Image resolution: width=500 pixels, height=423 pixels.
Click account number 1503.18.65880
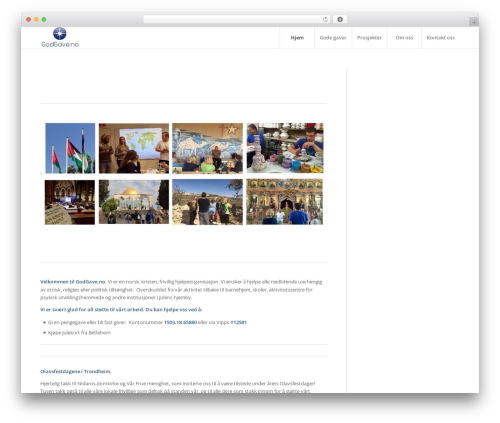click(180, 322)
